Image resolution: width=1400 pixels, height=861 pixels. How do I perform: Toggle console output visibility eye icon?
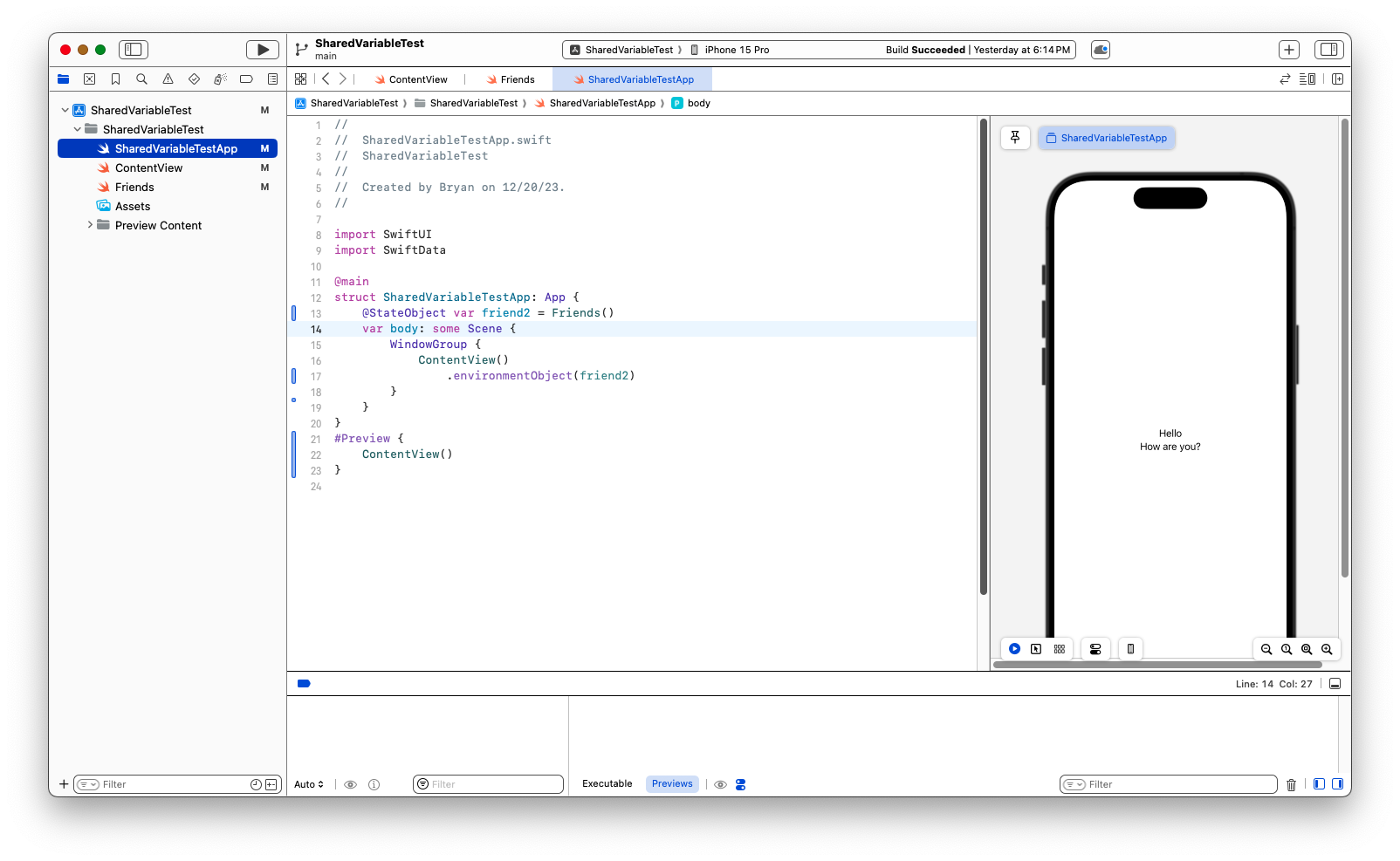tap(720, 784)
